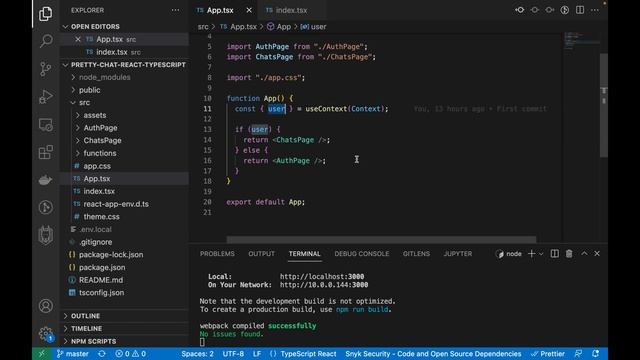The width and height of the screenshot is (640, 360).
Task: Close App.tsx in Open Editors list
Action: [x=78, y=39]
